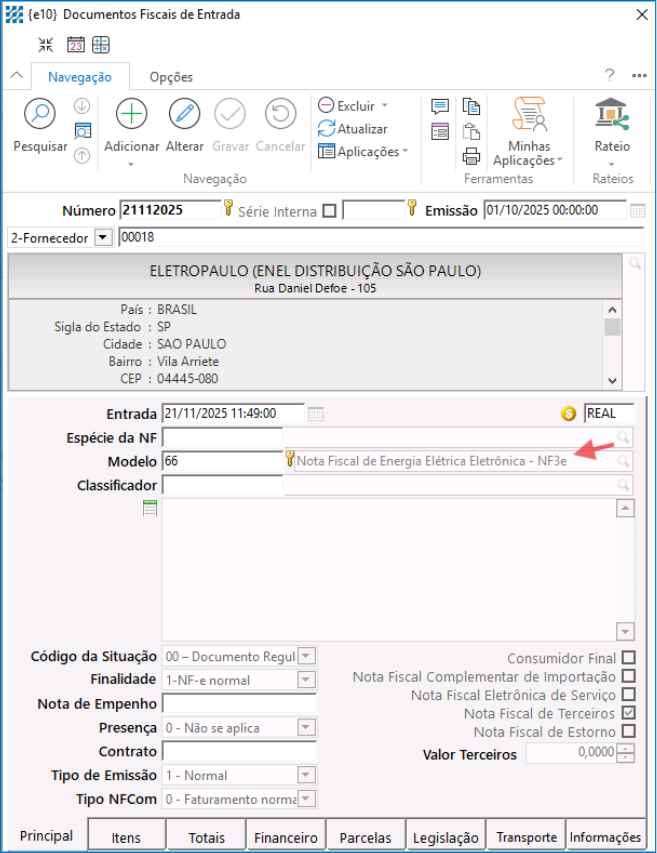Open the Financeiro tab
Viewport: 657px width, 853px height.
click(286, 838)
